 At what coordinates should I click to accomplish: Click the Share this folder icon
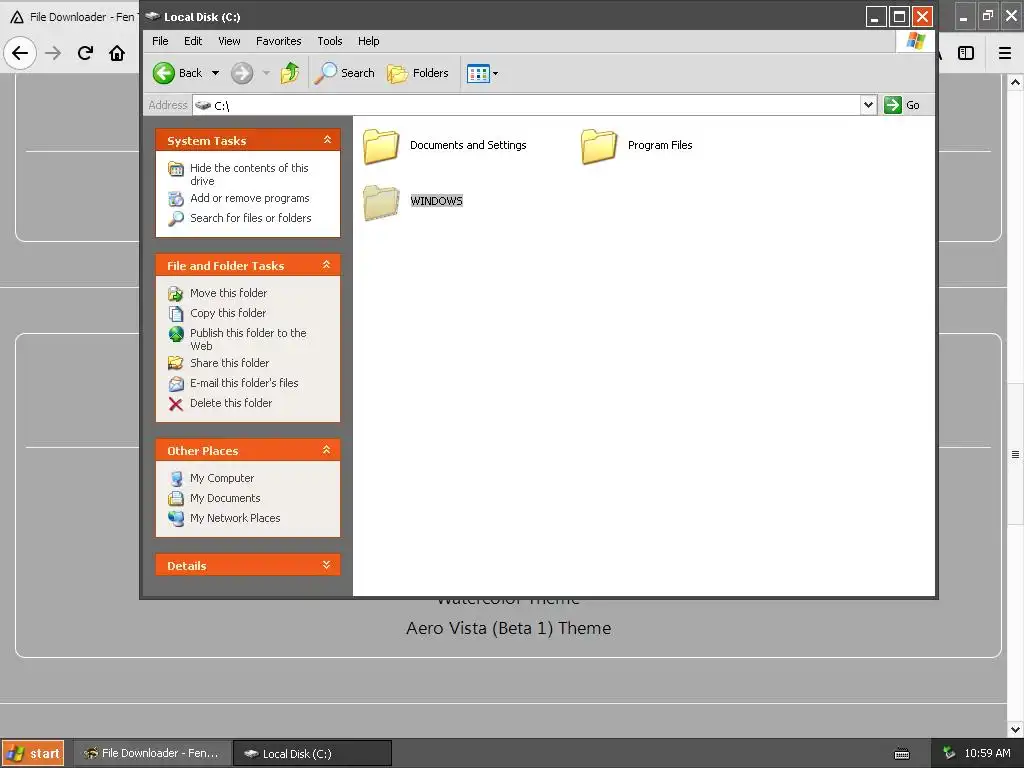coord(176,363)
